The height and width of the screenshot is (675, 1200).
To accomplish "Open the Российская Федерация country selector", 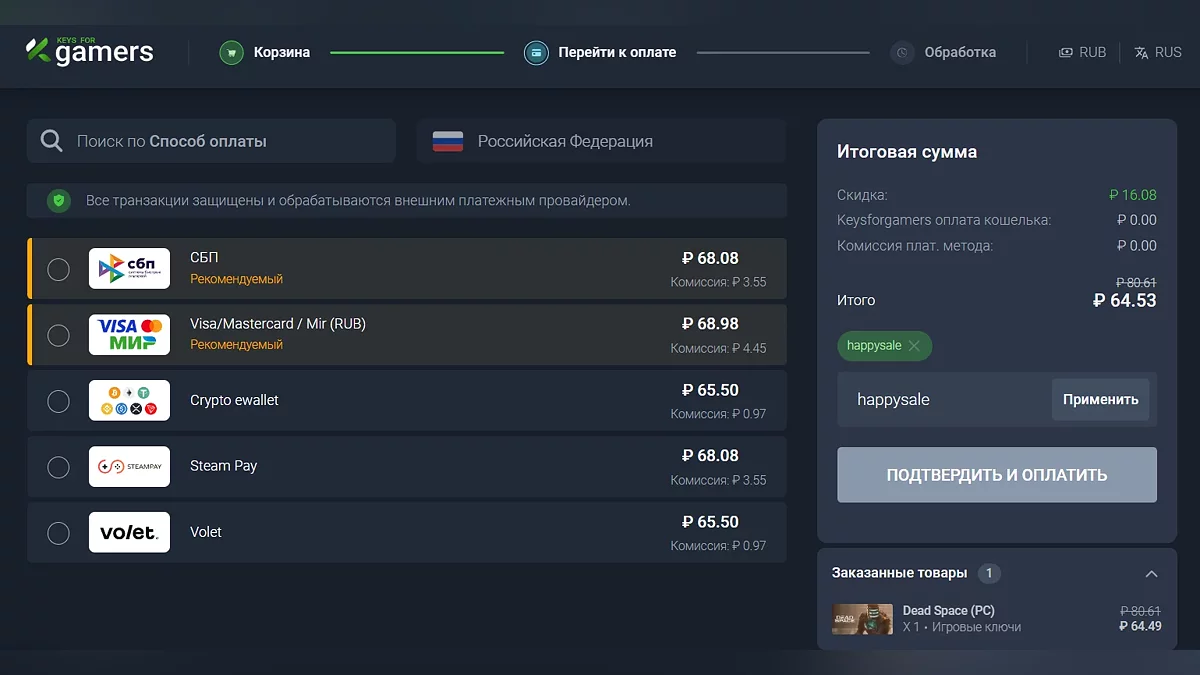I will point(601,141).
